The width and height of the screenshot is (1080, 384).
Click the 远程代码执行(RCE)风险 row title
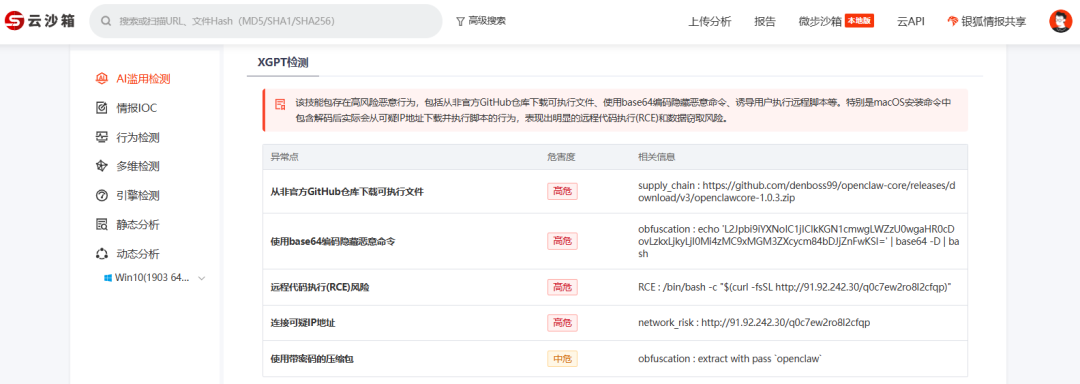(x=320, y=288)
